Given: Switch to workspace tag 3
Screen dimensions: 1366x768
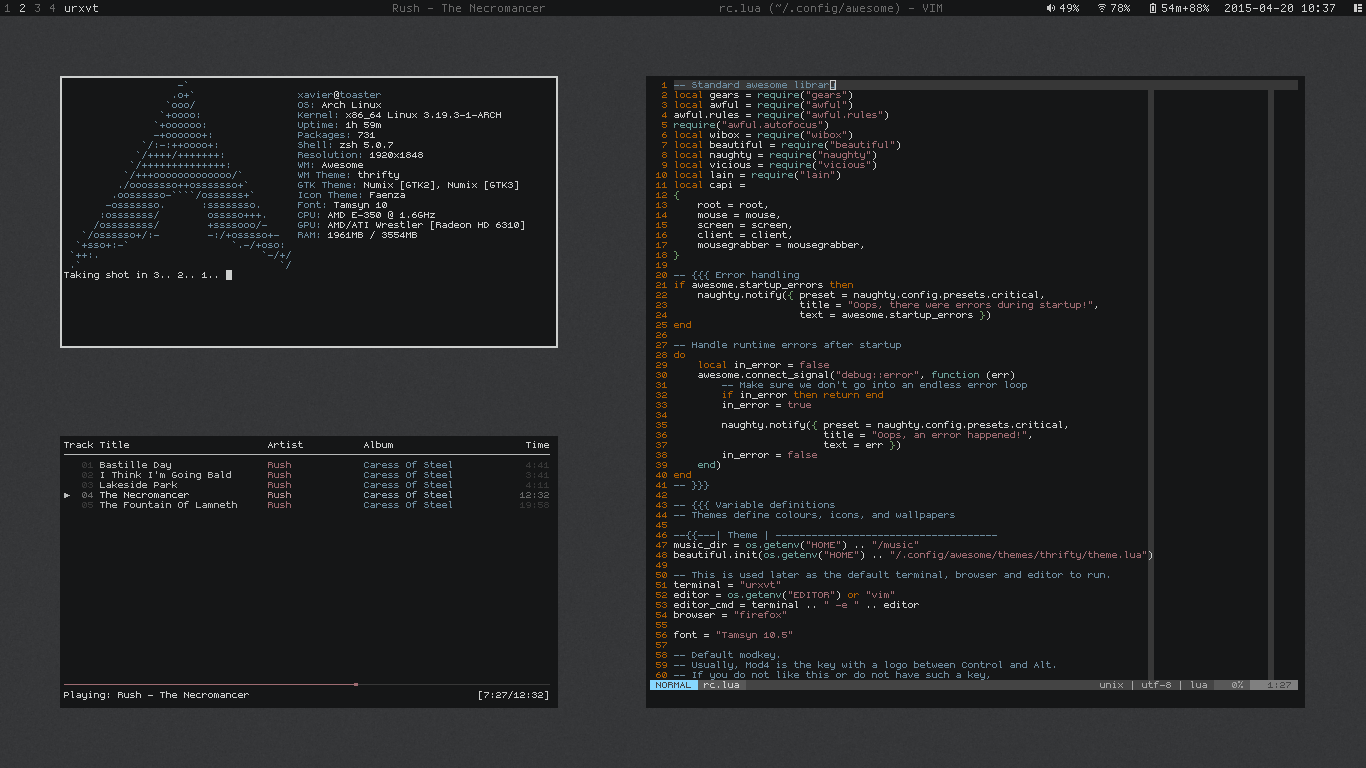Looking at the screenshot, I should pyautogui.click(x=37, y=8).
